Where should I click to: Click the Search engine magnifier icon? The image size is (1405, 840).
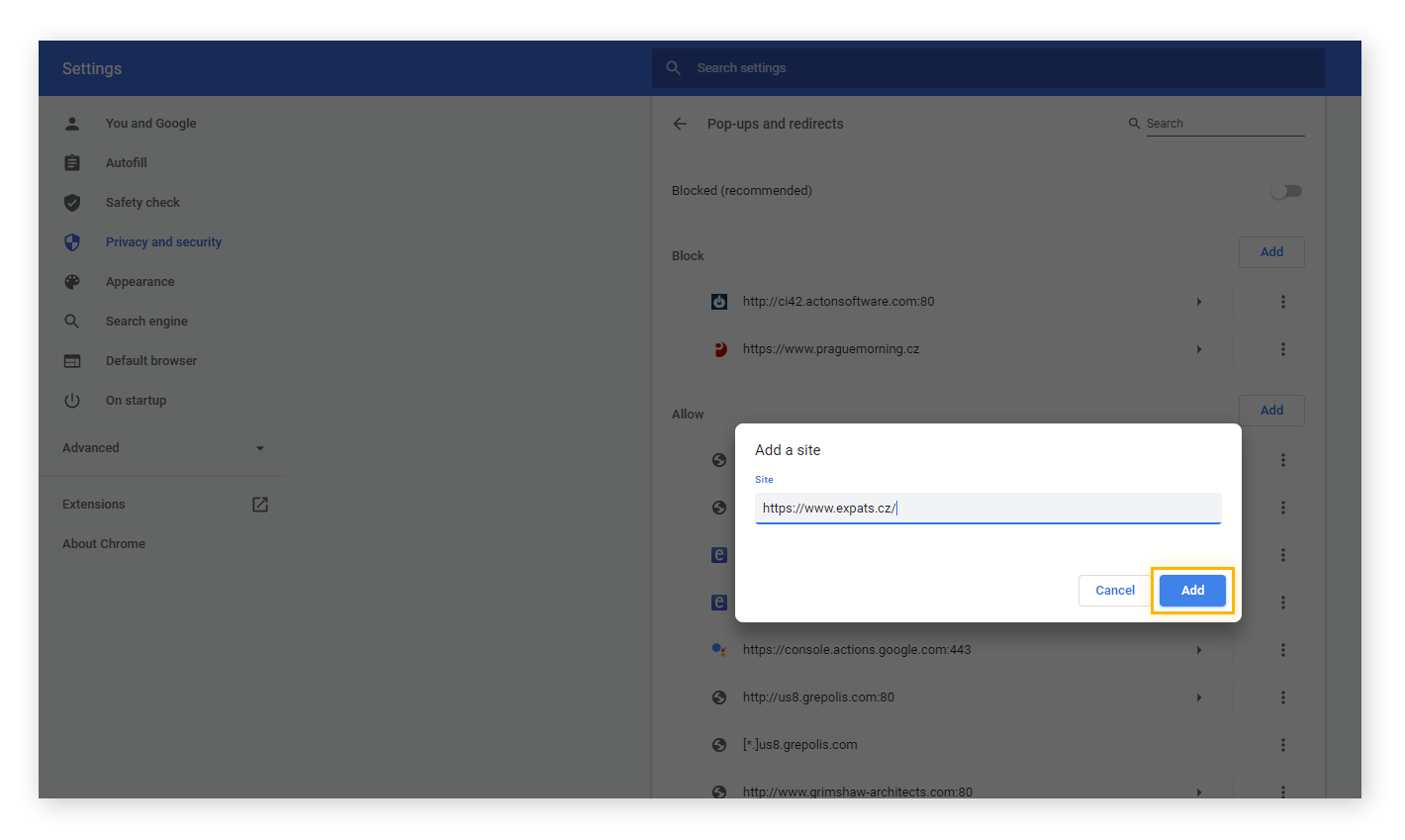click(x=72, y=321)
